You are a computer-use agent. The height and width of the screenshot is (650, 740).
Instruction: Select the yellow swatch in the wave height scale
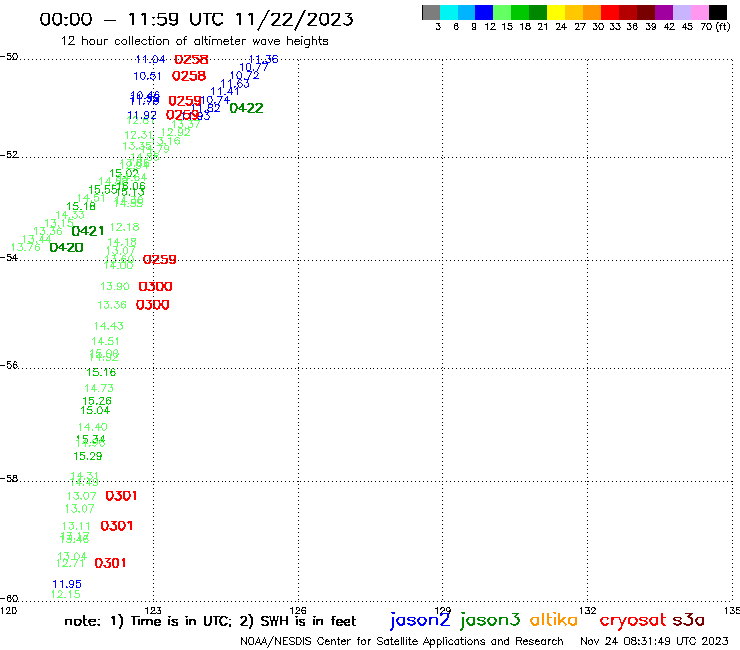pyautogui.click(x=556, y=12)
